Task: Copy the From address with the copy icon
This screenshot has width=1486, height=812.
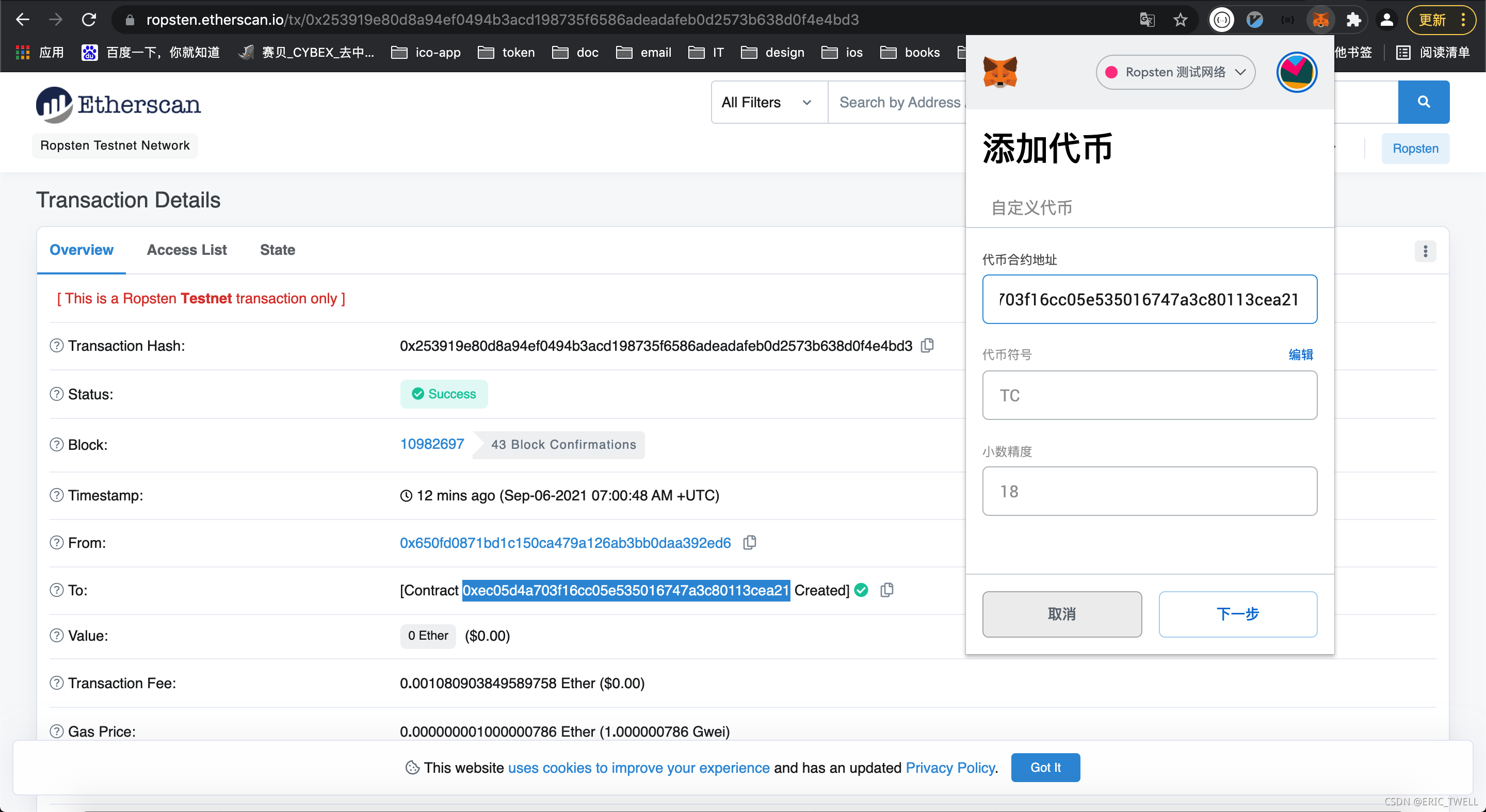Action: [750, 543]
